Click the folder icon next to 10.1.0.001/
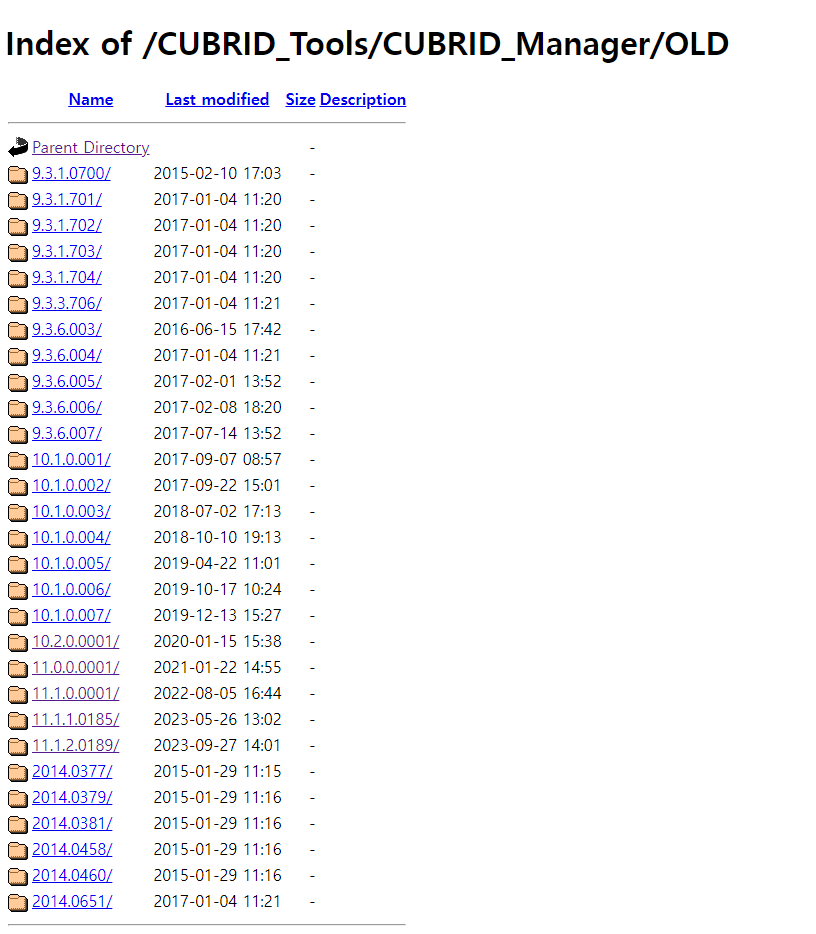This screenshot has height=934, width=816. [18, 460]
